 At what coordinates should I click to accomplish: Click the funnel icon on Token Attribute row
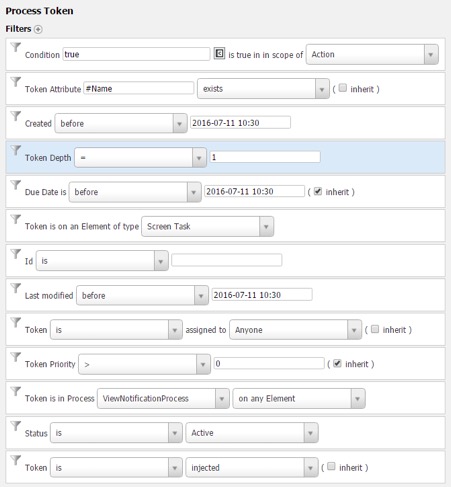click(x=15, y=81)
